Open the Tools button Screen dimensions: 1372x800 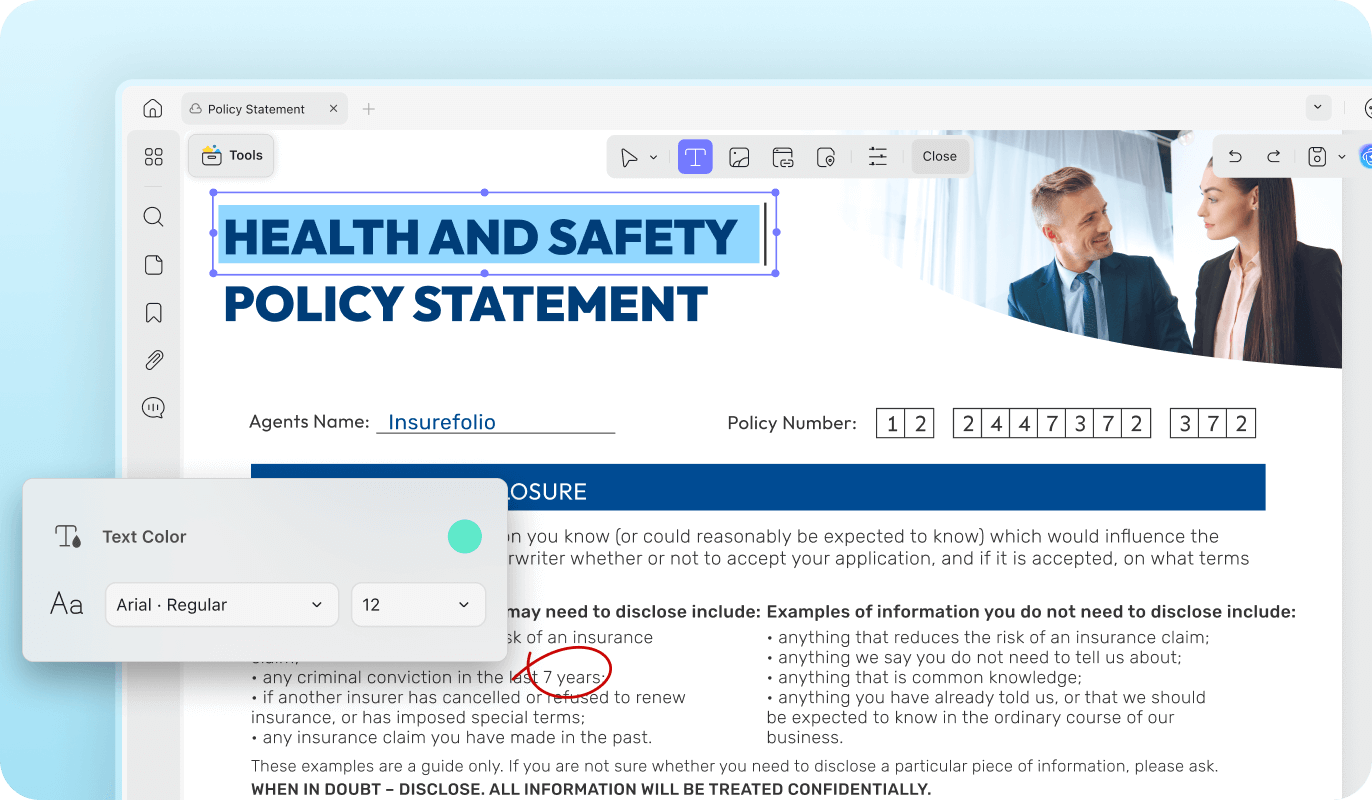[231, 155]
